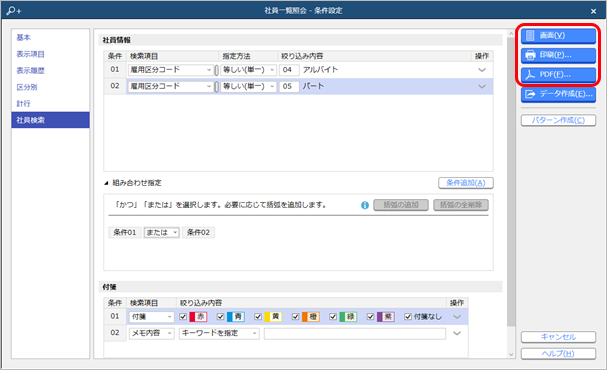Click the blue 青 color swatch

coord(236,317)
